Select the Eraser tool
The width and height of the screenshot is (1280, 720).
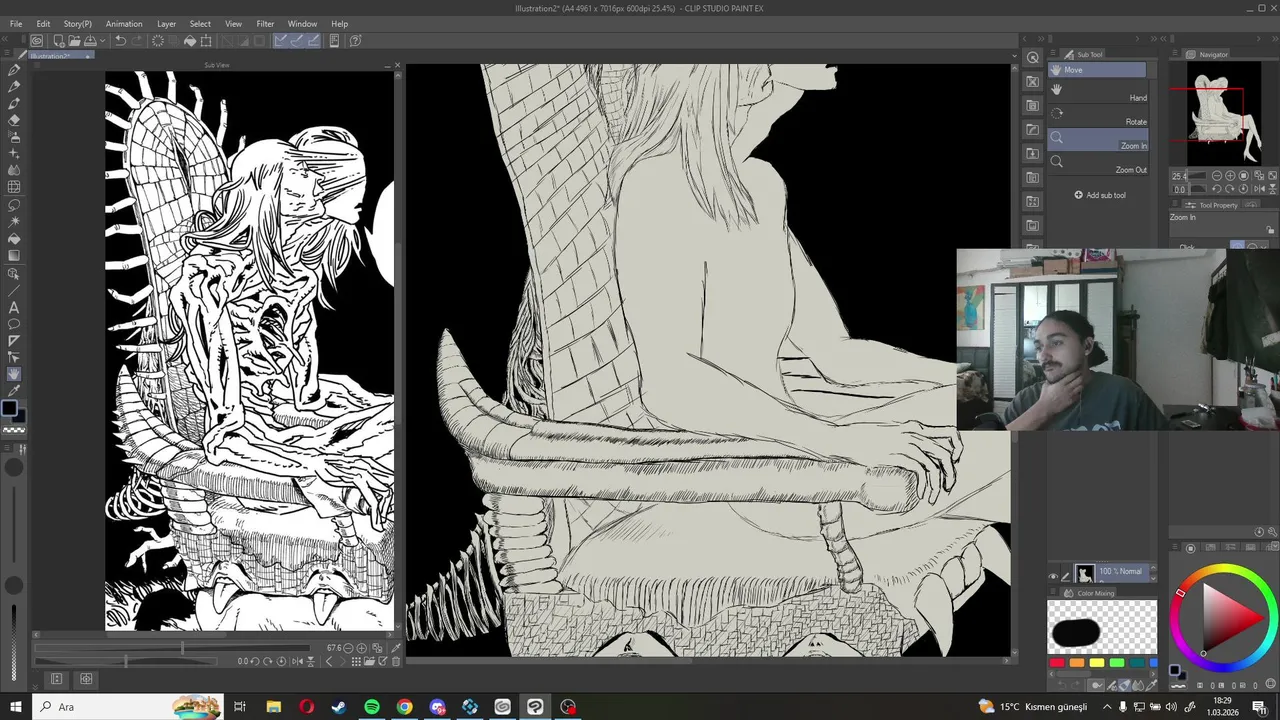[14, 120]
